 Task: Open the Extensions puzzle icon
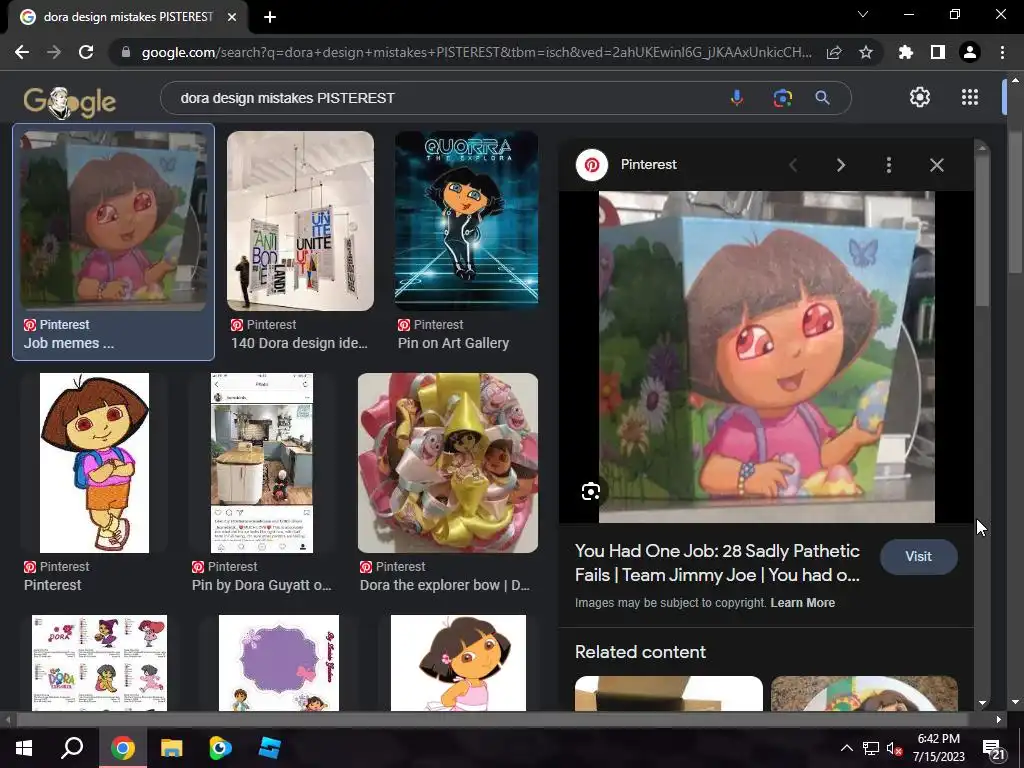click(x=905, y=52)
